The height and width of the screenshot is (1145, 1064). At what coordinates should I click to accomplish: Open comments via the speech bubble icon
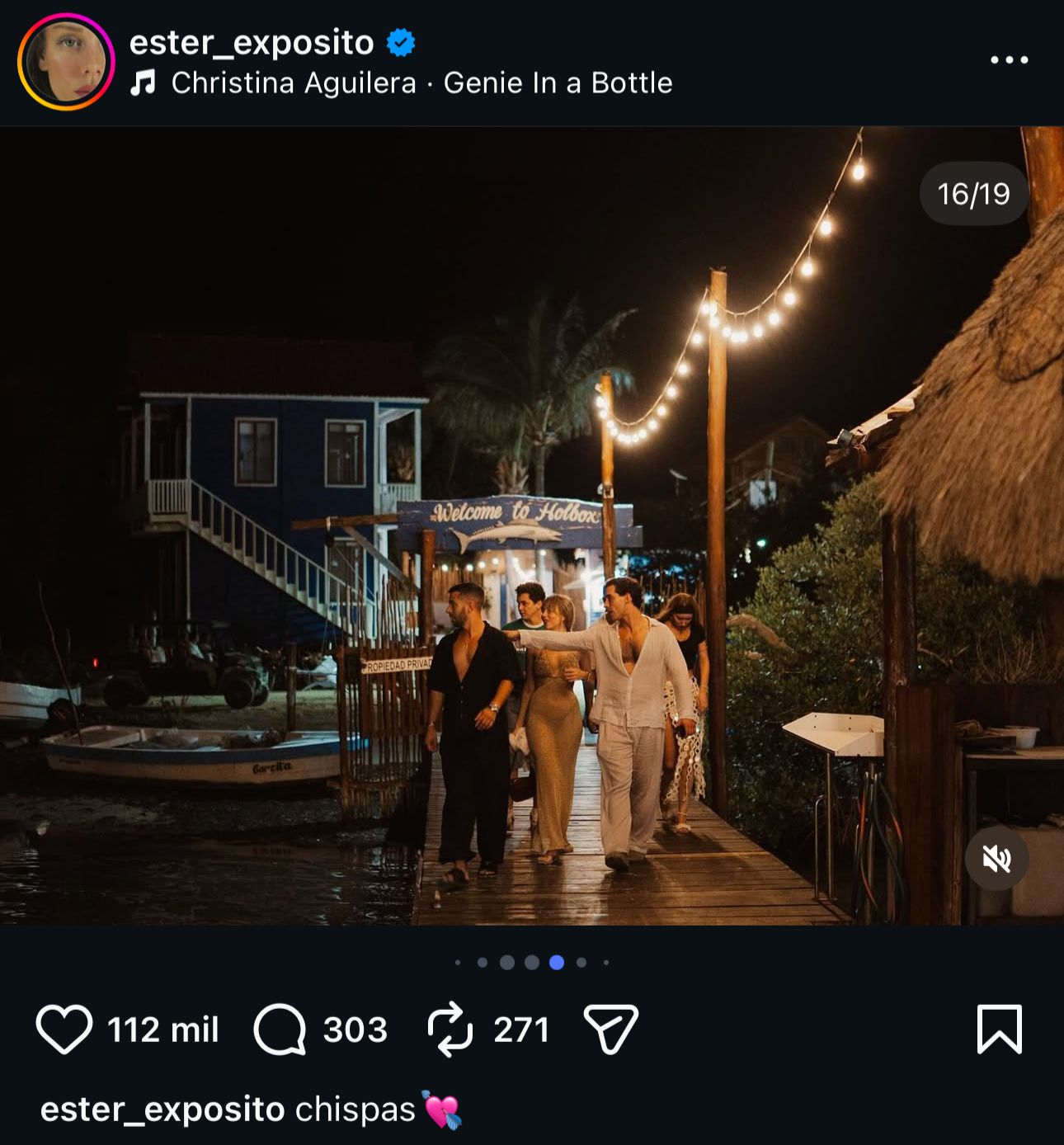click(x=280, y=1030)
